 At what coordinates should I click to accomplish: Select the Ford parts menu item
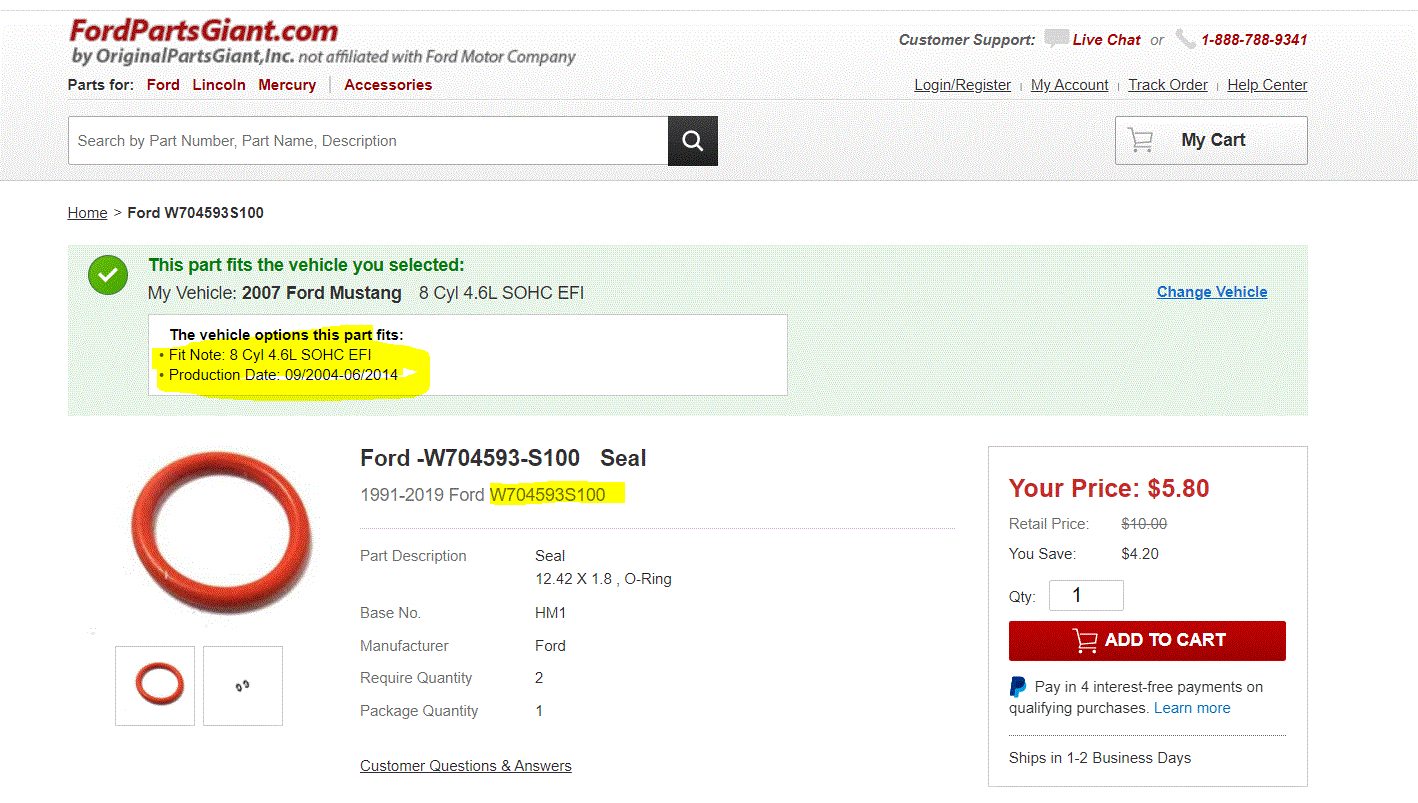163,85
